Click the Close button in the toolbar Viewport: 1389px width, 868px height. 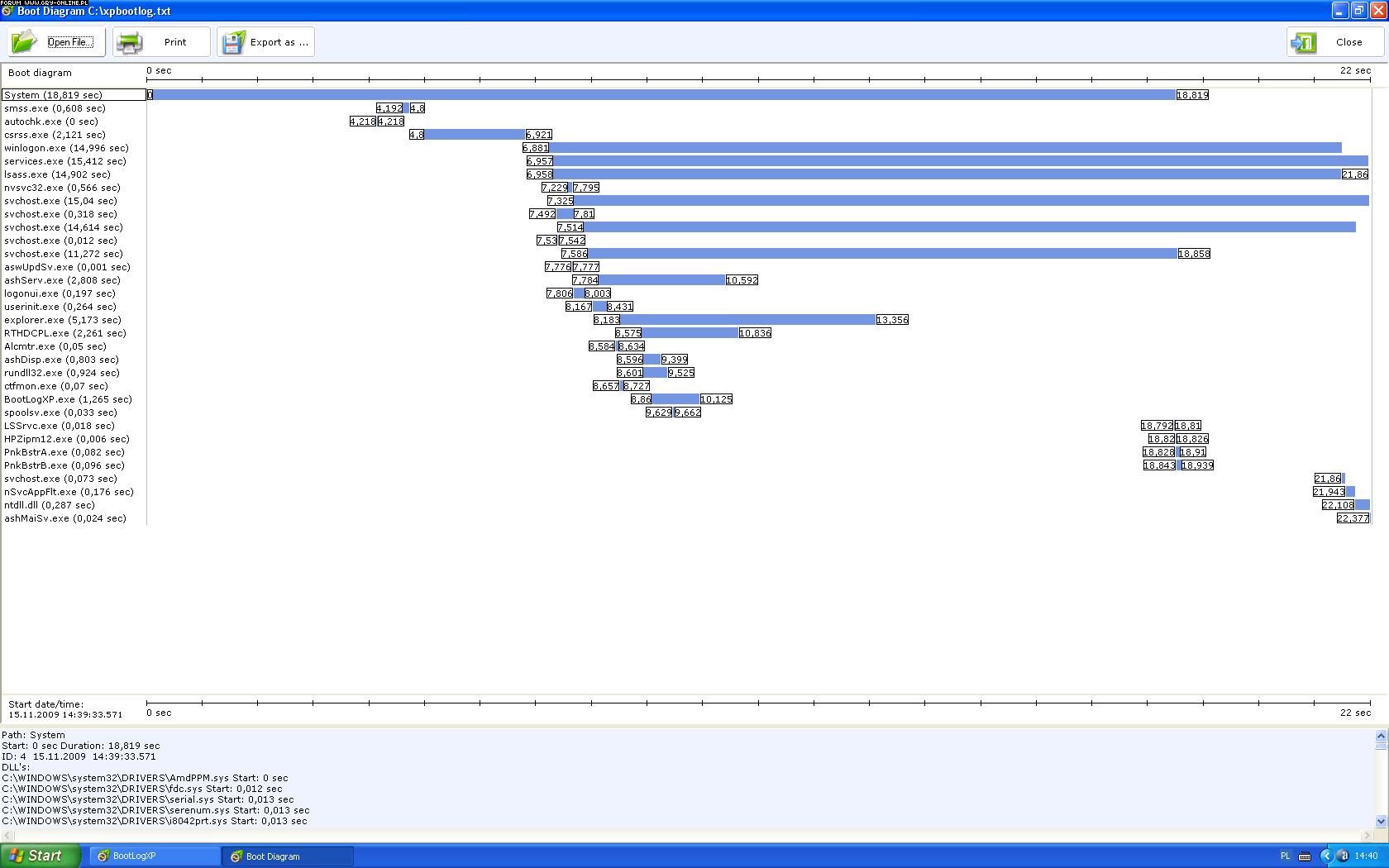click(1334, 42)
